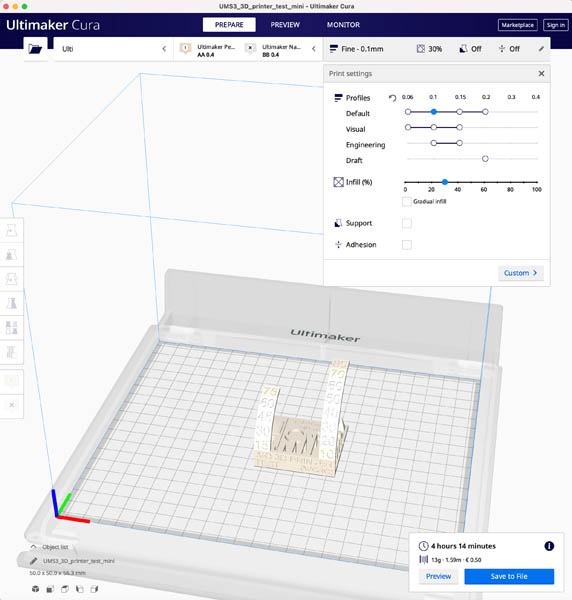Expand the material configuration selector chevron
This screenshot has height=600, width=572.
click(x=314, y=49)
